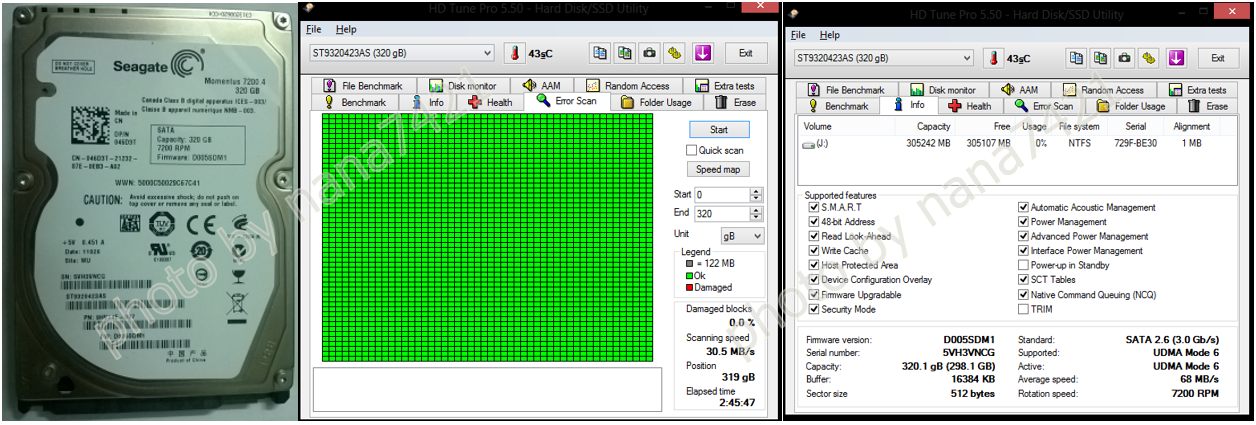Click camera save screenshot icon in Error Scan window
This screenshot has height=425, width=1256.
(649, 53)
